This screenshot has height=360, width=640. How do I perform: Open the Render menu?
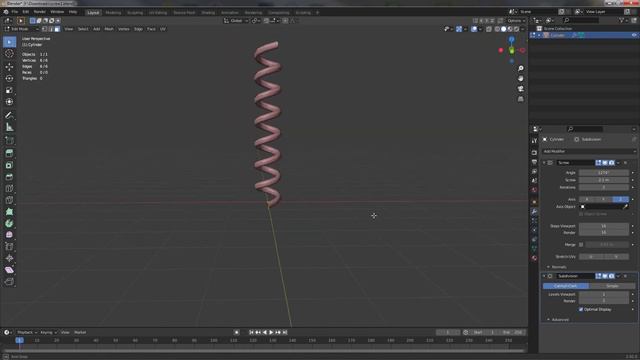[x=40, y=12]
